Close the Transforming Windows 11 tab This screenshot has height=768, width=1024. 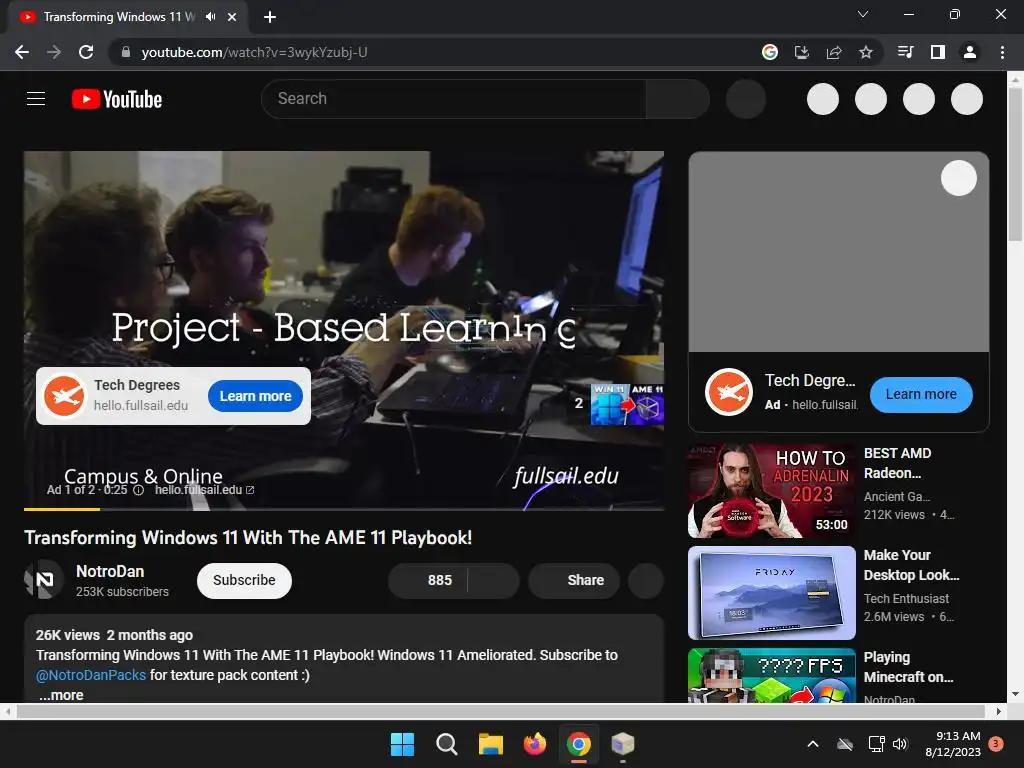pos(232,17)
